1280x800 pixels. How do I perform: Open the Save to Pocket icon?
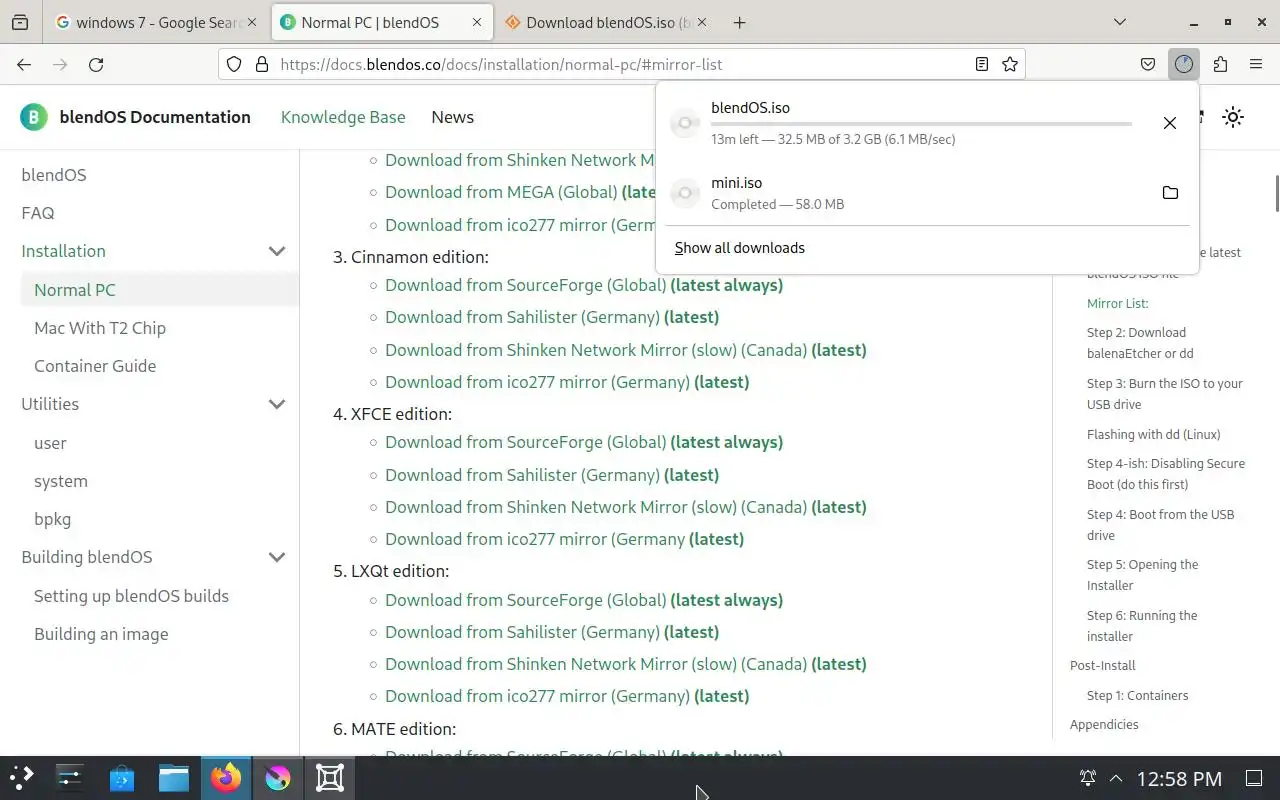(x=1148, y=64)
